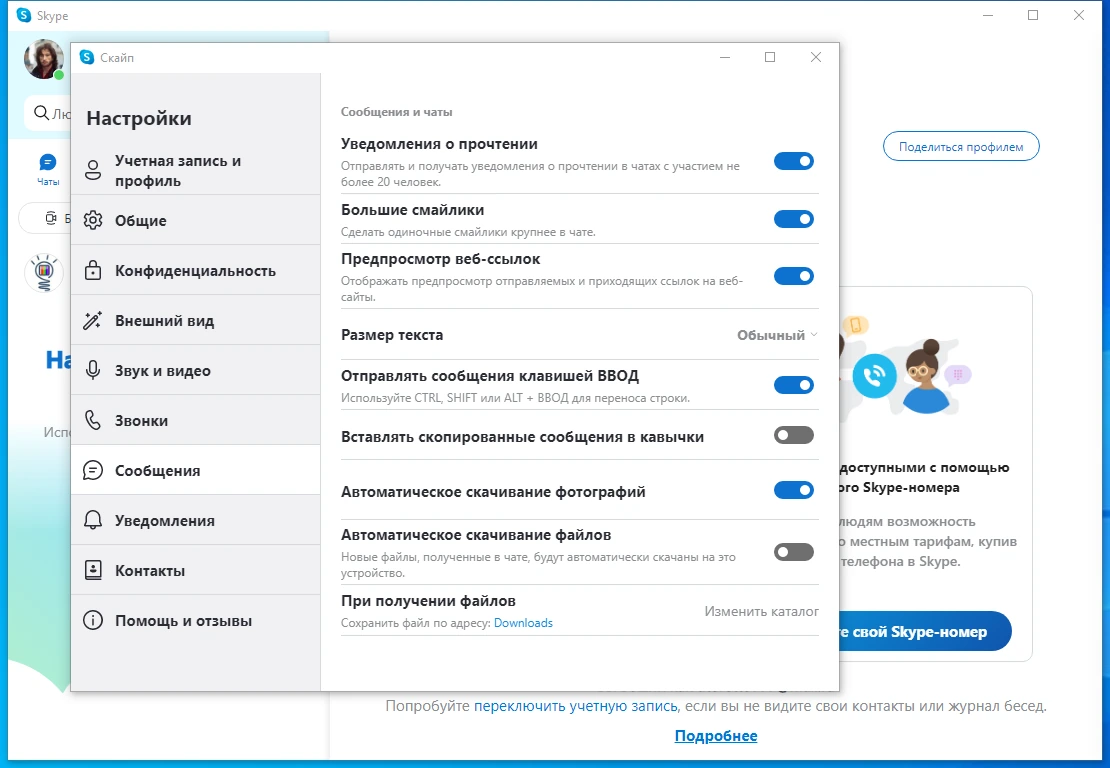Click the address book icon for Контакты
Screen dimensions: 1110x768
93,571
